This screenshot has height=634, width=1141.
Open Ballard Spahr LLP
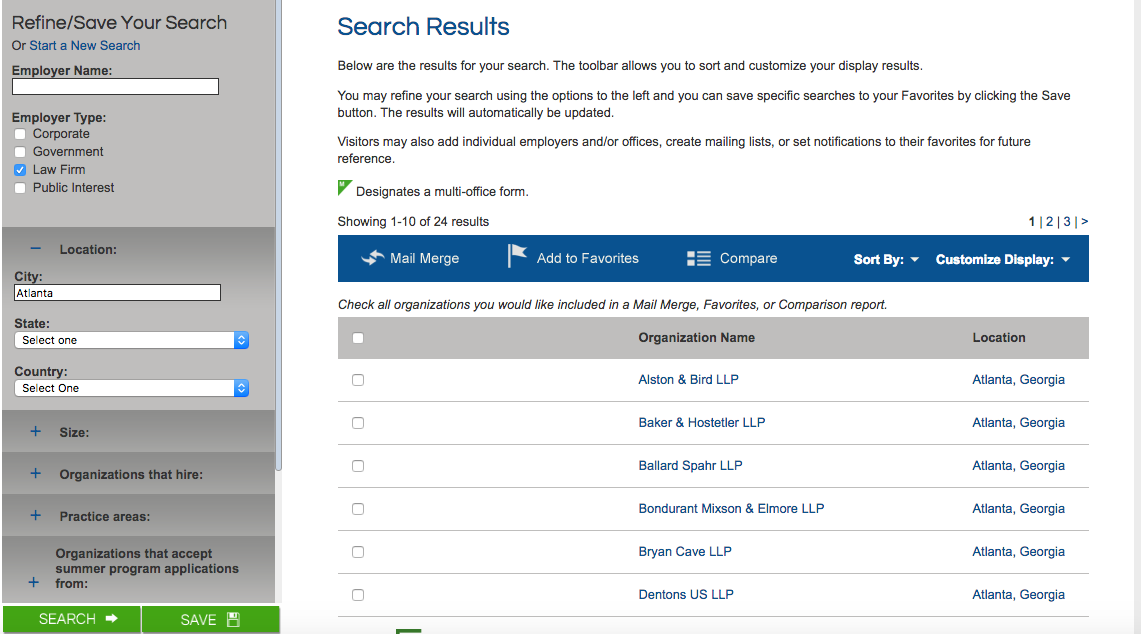(691, 465)
